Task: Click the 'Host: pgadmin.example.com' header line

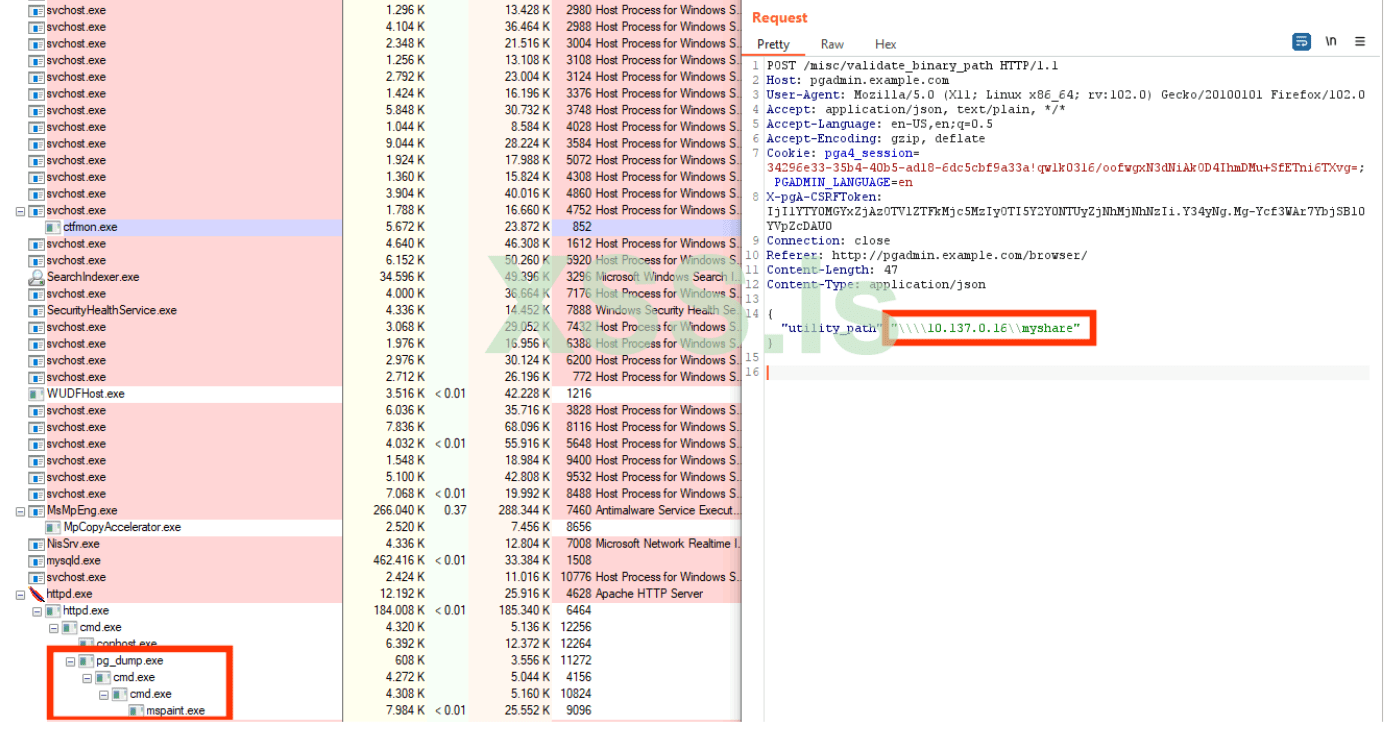Action: coord(858,80)
